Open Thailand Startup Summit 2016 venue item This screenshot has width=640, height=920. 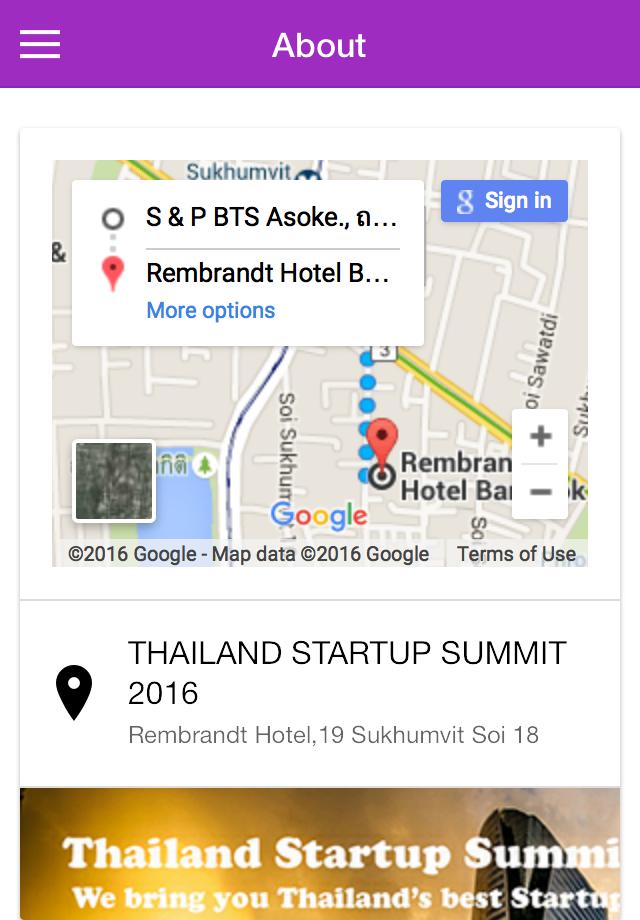coord(320,694)
